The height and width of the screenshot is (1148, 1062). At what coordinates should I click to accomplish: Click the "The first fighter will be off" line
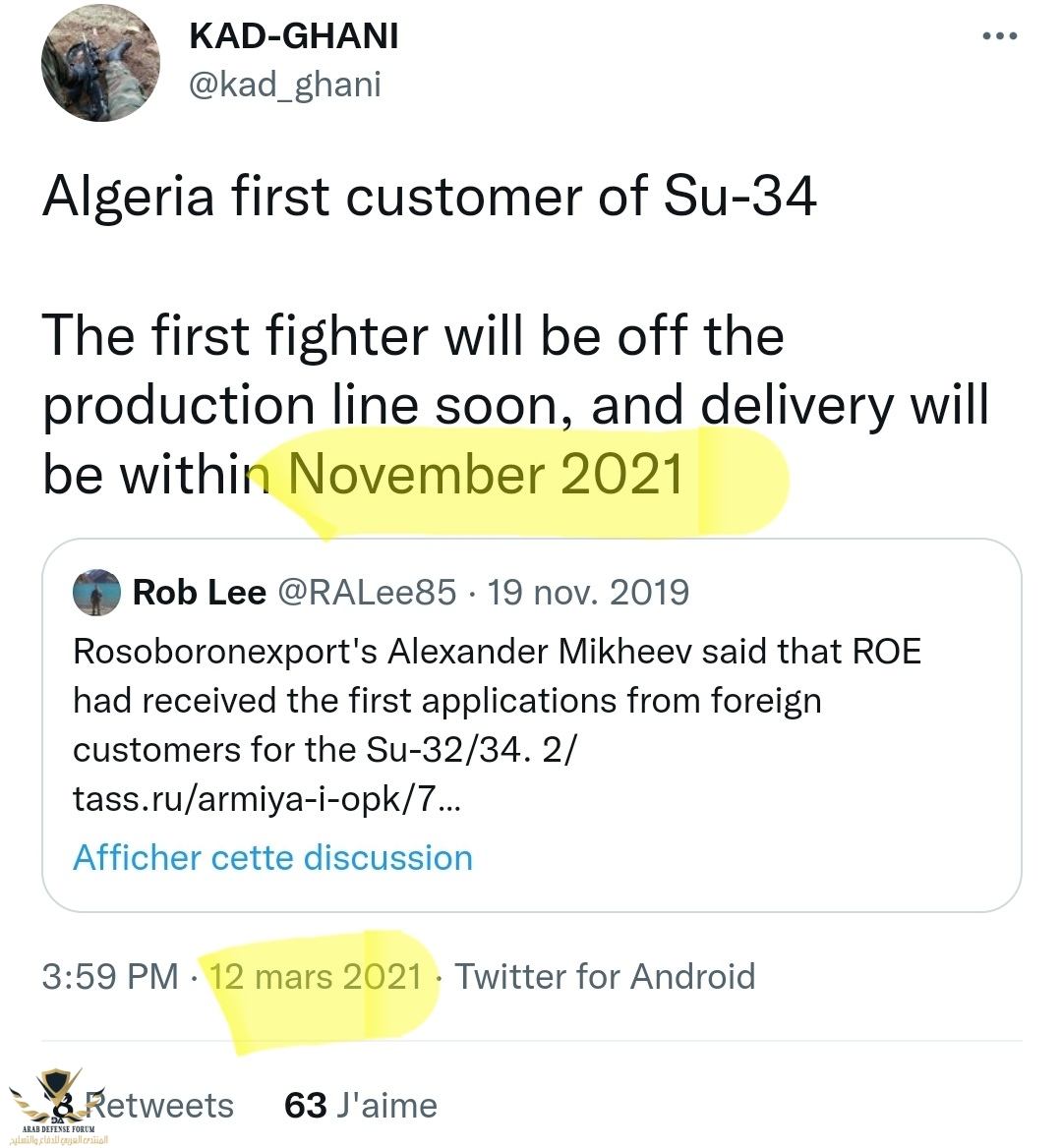[413, 336]
